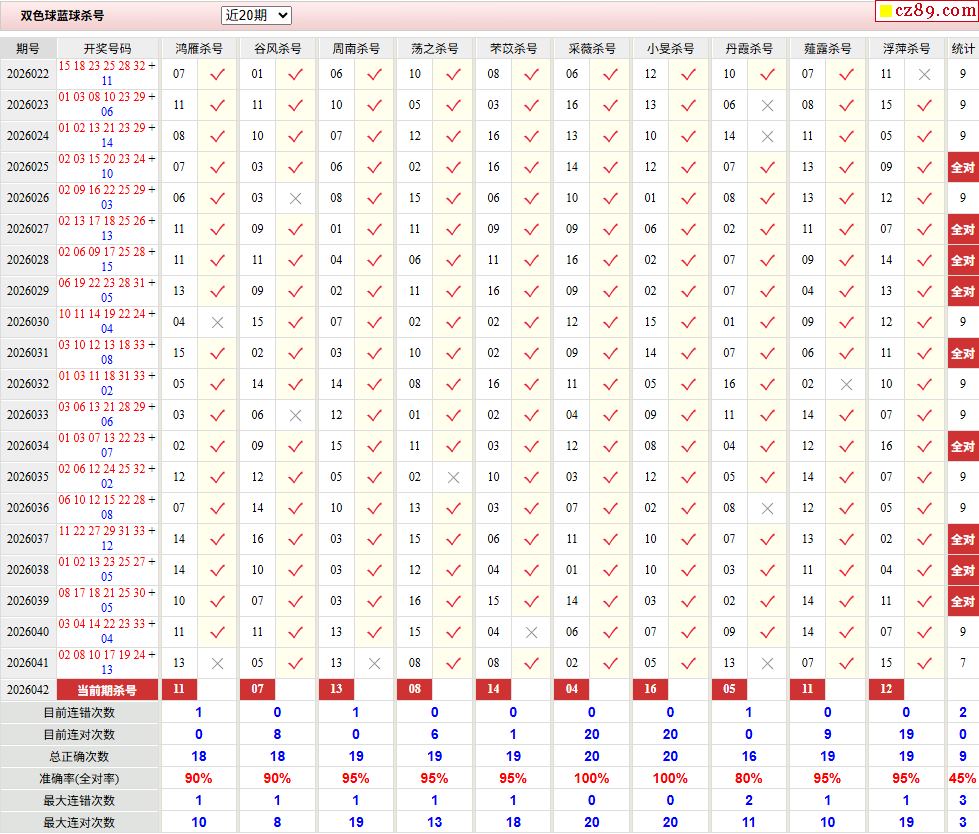Click the cz89.com site link
Image resolution: width=979 pixels, height=834 pixels.
click(933, 11)
